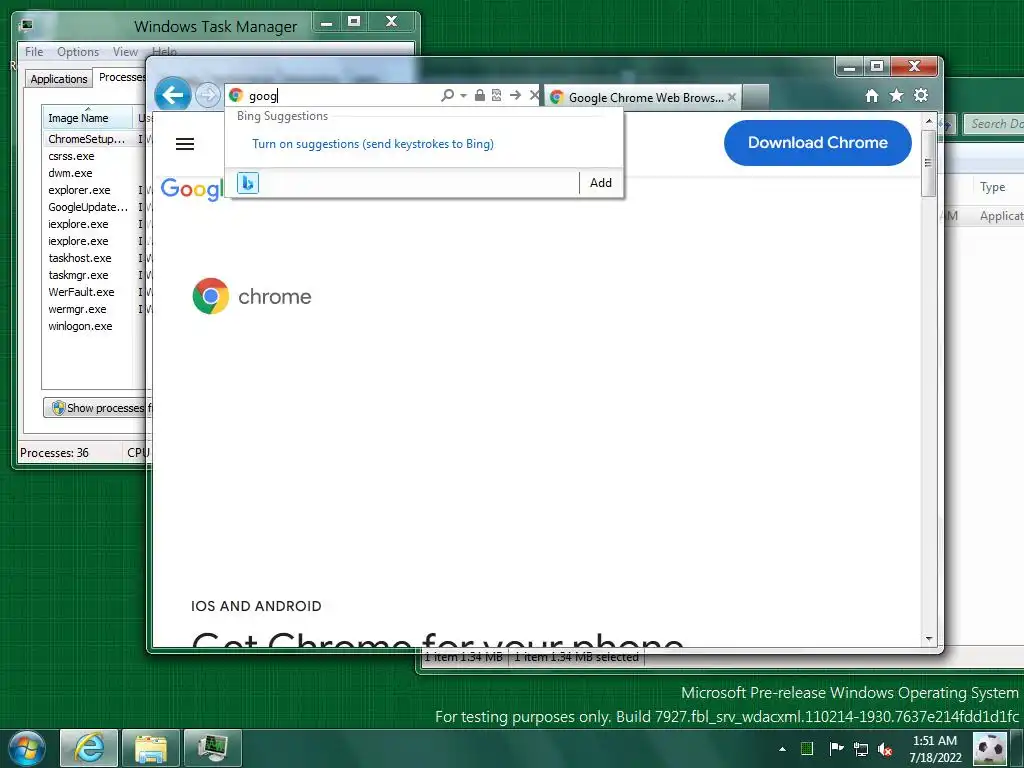Click the network tray icon
Image resolution: width=1024 pixels, height=768 pixels.
coord(861,749)
